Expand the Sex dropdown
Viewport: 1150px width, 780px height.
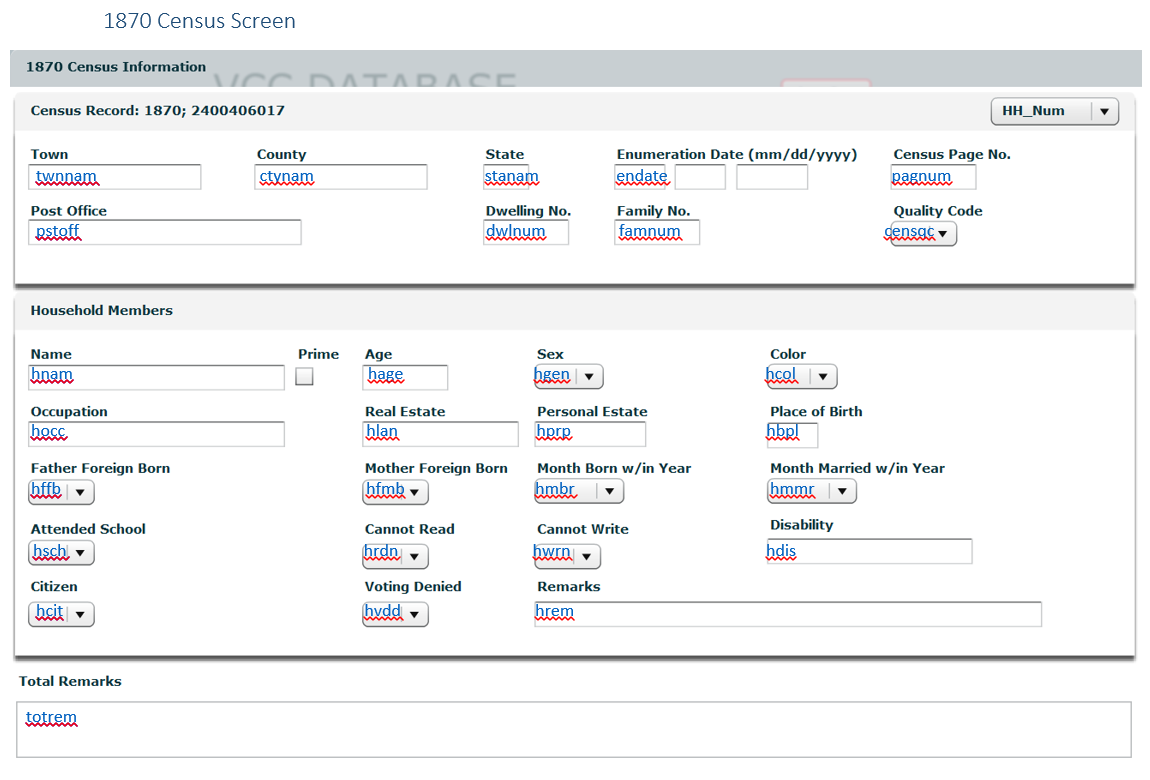(569, 377)
